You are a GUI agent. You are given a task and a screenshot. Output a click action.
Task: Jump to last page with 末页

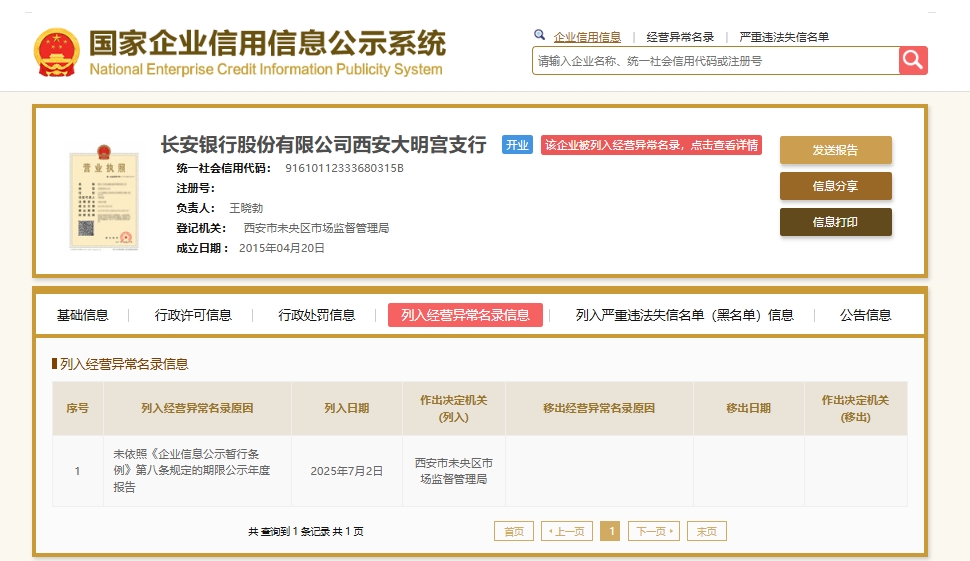[x=707, y=531]
